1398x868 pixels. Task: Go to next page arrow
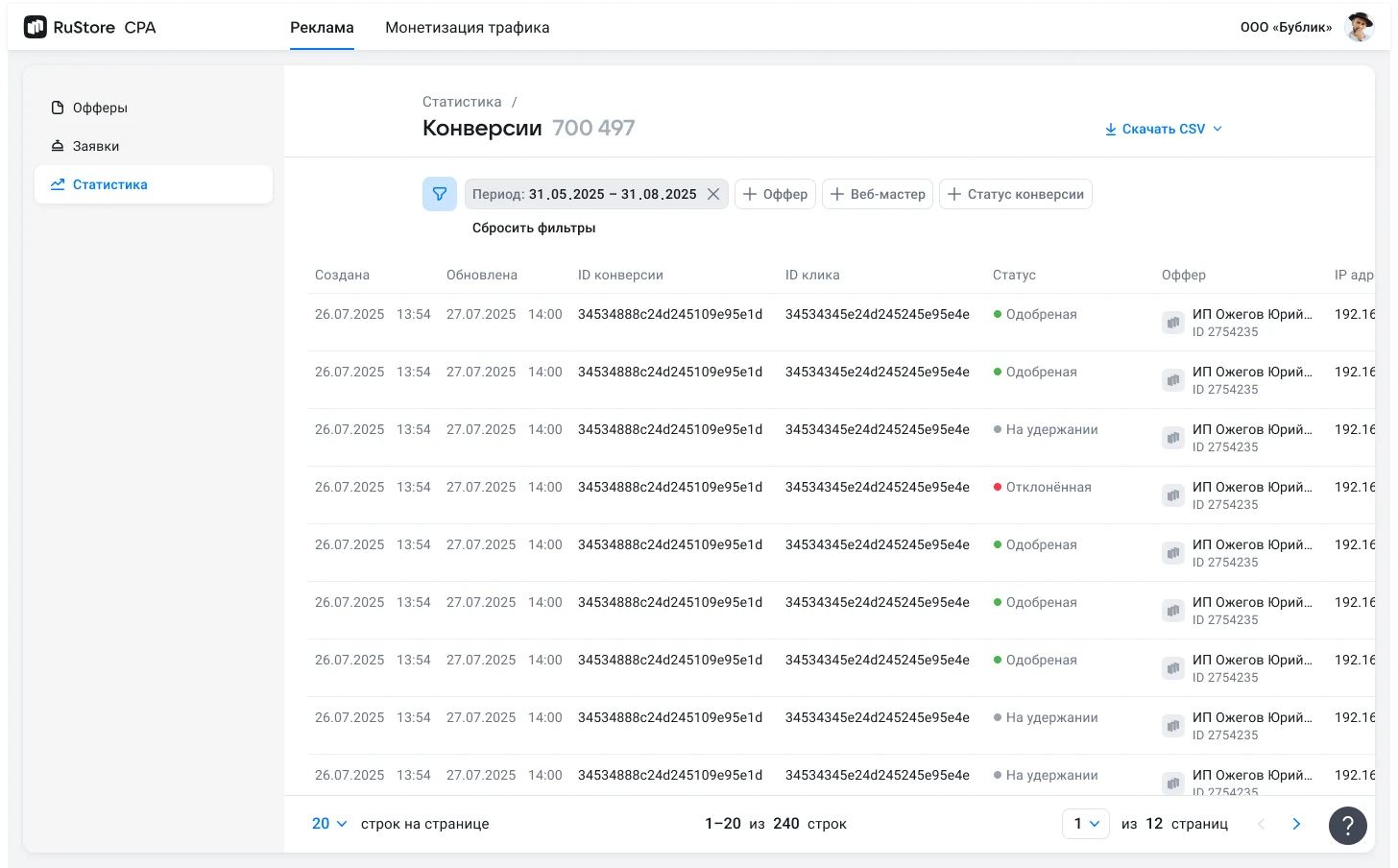[x=1296, y=824]
